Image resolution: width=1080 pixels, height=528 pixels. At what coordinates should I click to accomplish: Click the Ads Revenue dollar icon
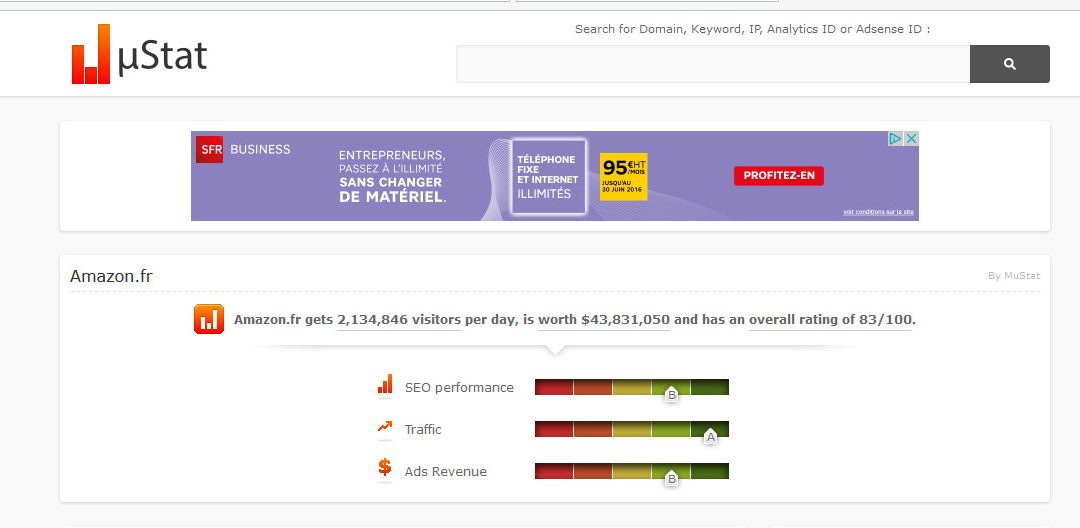385,468
